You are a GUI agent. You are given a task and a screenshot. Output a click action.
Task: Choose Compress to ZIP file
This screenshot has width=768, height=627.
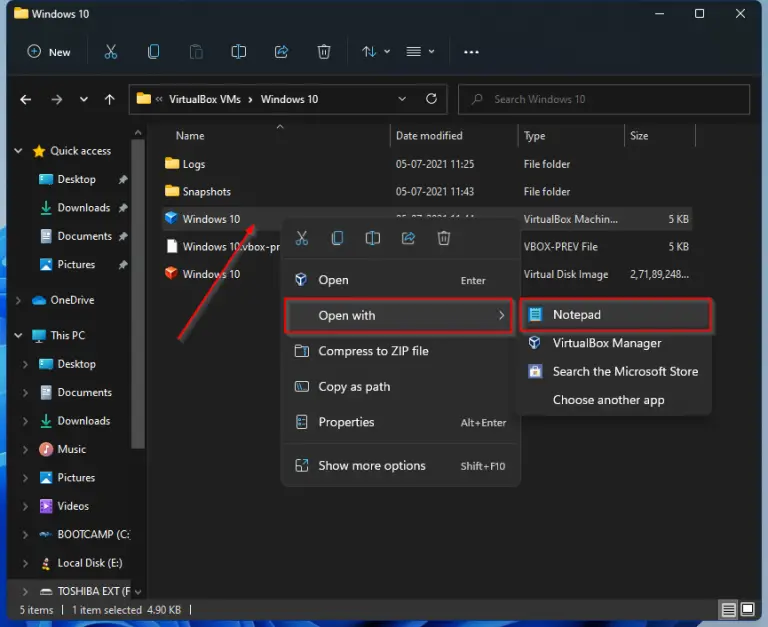pos(400,351)
